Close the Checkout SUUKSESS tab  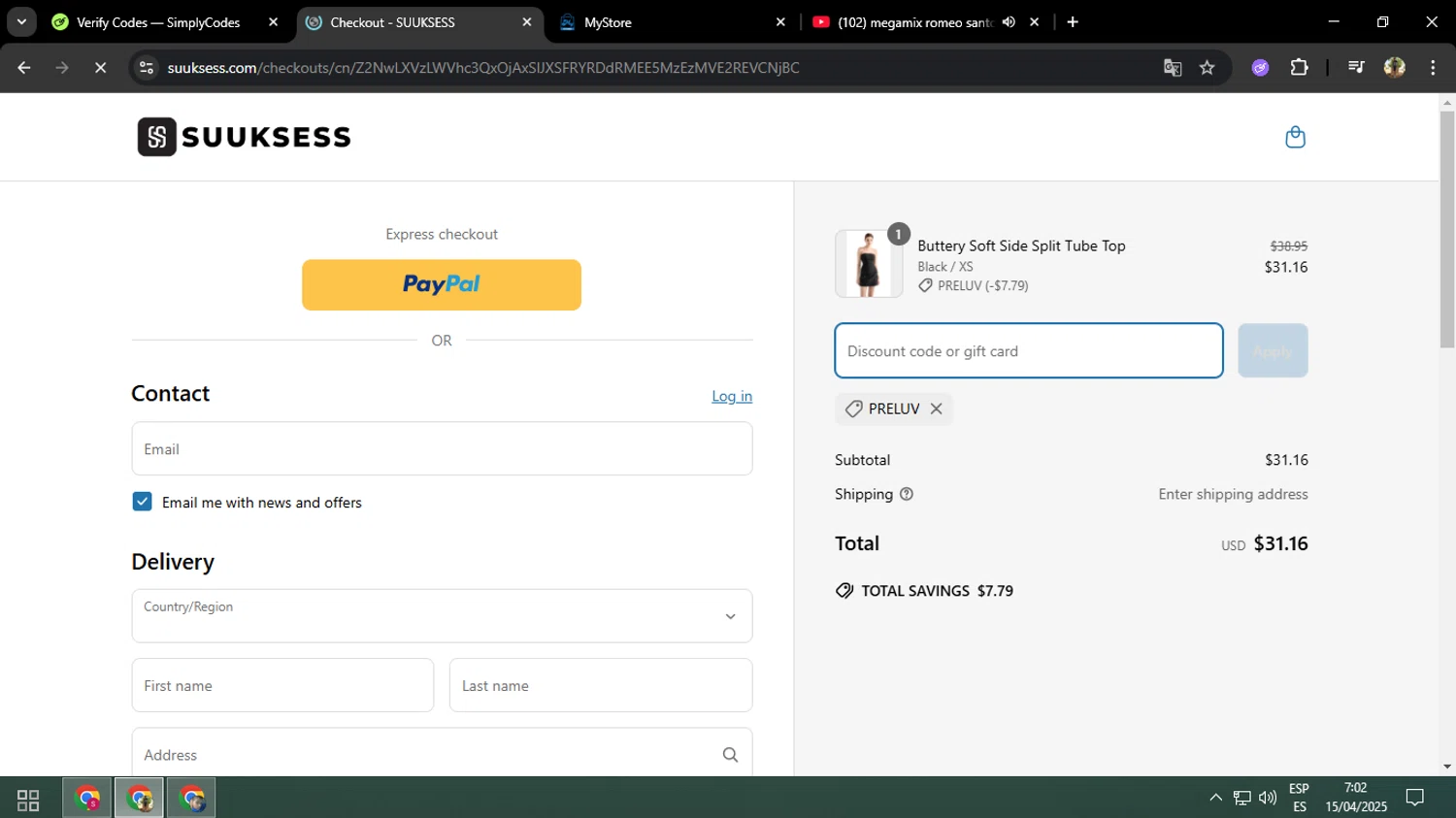coord(527,21)
